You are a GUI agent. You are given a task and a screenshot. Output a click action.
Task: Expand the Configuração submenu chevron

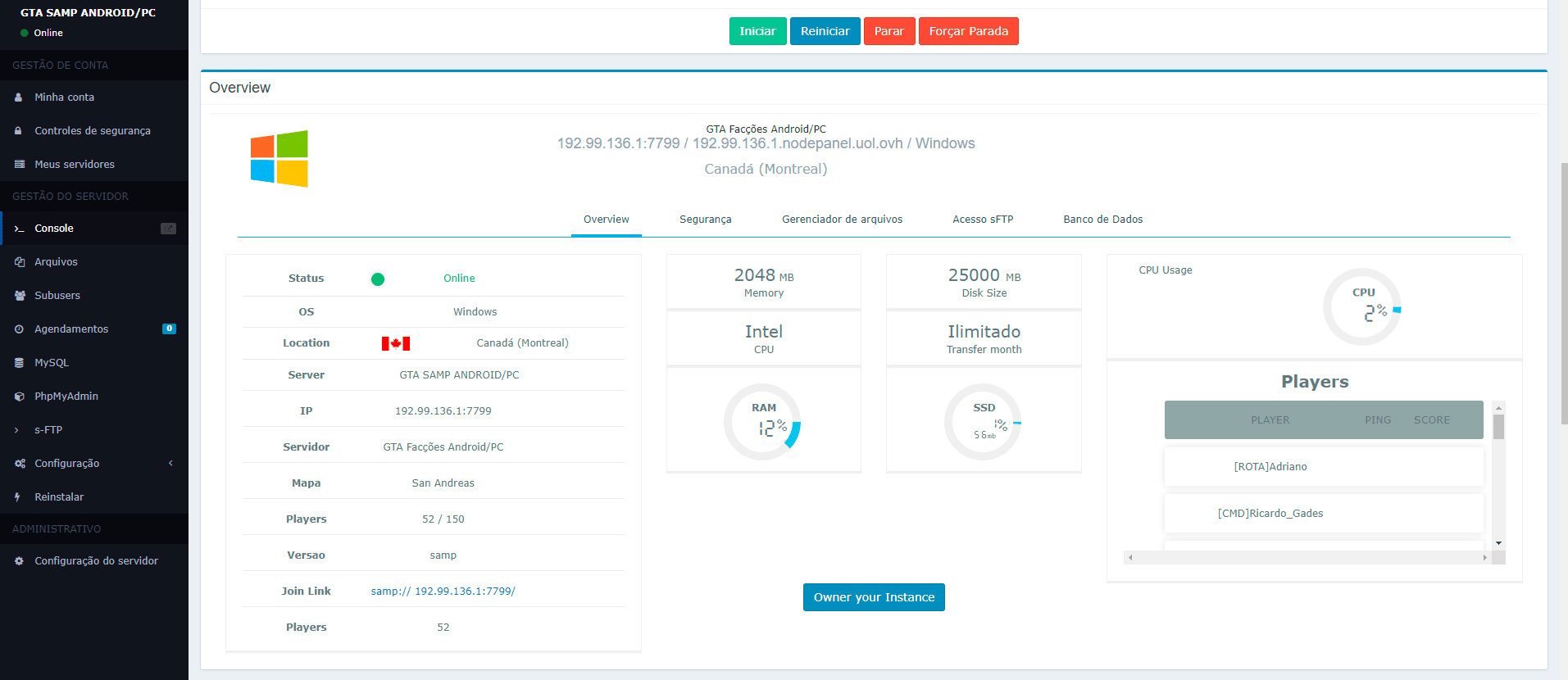(x=170, y=464)
